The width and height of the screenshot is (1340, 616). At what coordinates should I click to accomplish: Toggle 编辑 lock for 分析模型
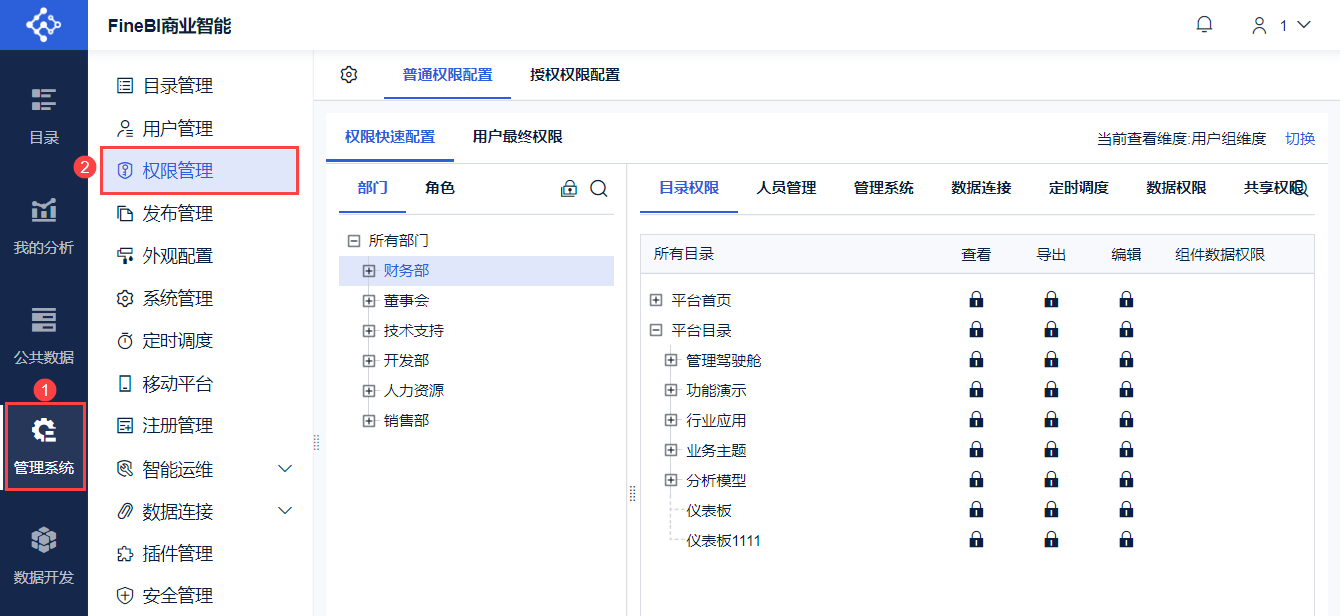pos(1126,479)
